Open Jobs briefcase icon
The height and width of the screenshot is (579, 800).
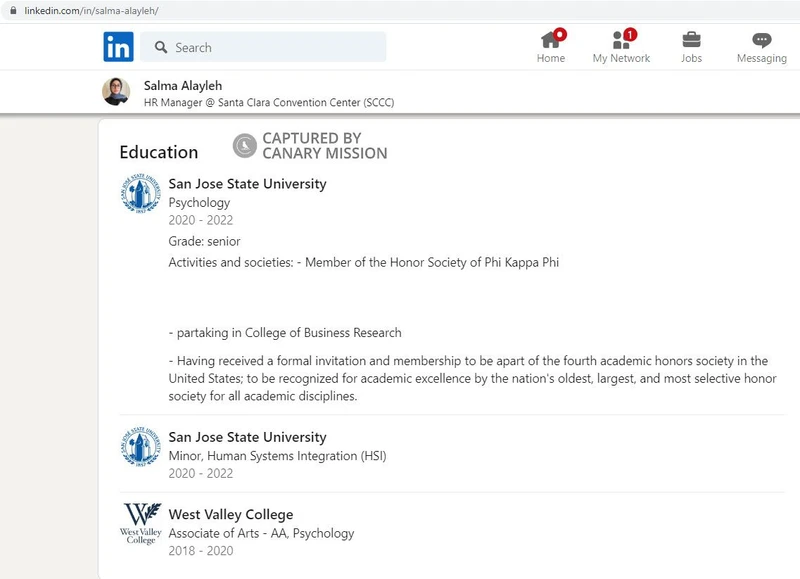click(691, 40)
